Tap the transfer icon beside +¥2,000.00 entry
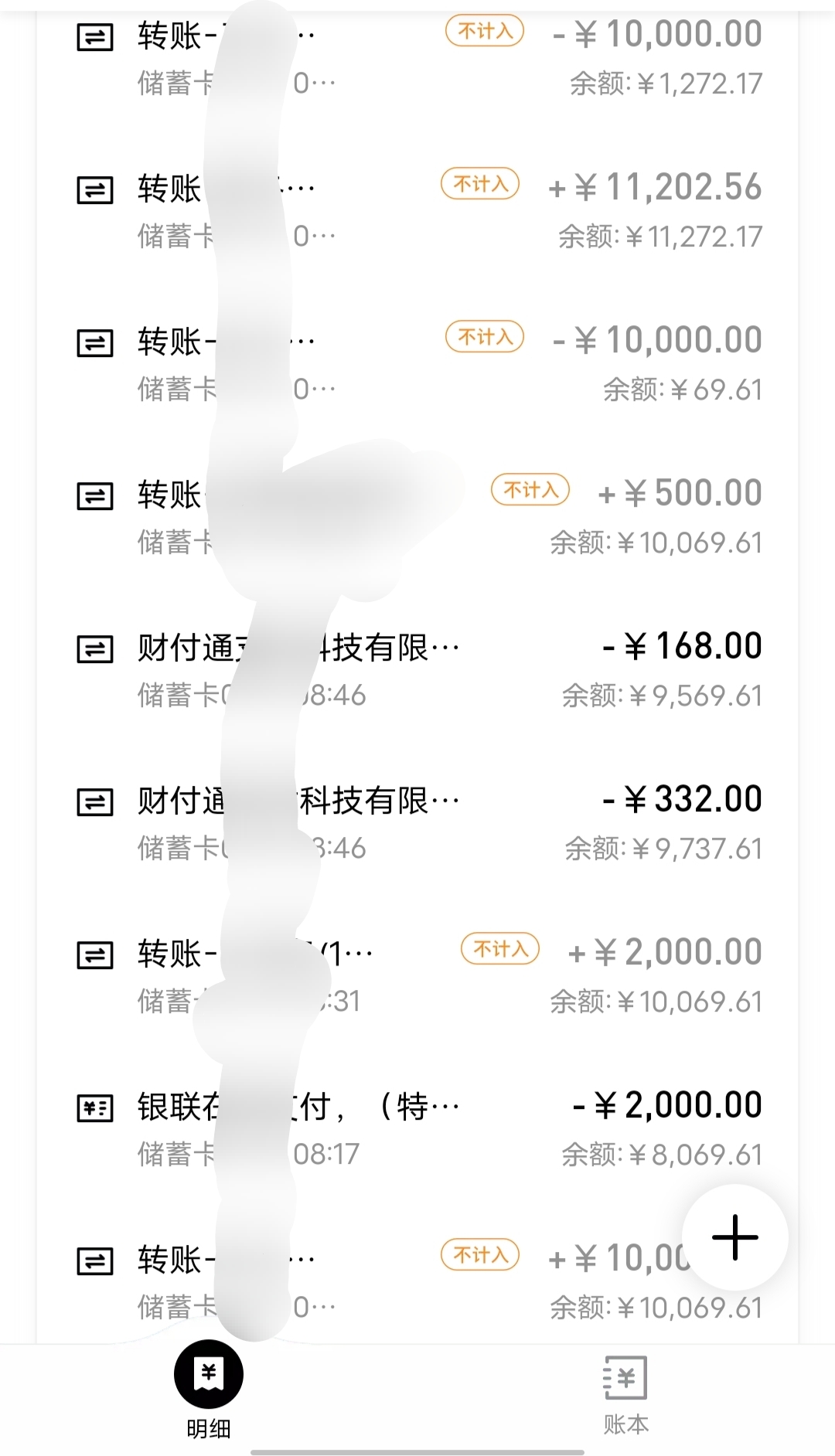The width and height of the screenshot is (835, 1456). click(95, 955)
